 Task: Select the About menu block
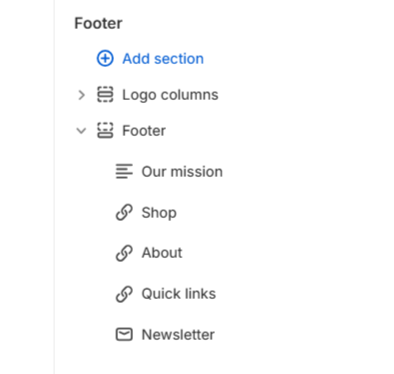click(x=162, y=253)
